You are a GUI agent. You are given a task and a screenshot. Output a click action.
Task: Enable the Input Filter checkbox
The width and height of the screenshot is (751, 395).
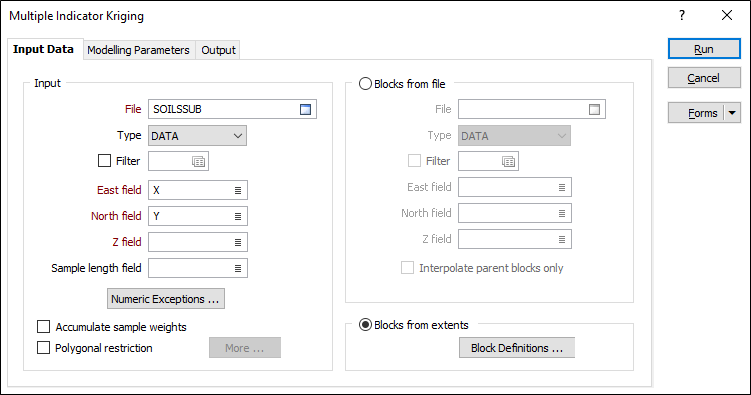(104, 160)
